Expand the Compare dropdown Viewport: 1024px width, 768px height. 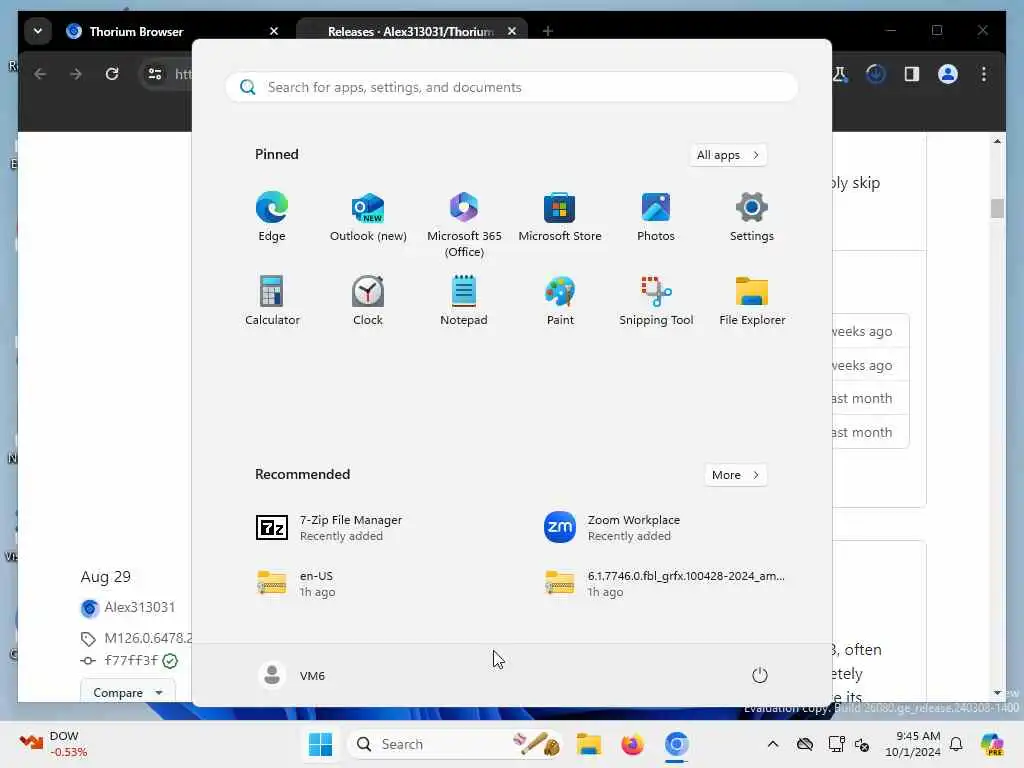click(x=127, y=692)
